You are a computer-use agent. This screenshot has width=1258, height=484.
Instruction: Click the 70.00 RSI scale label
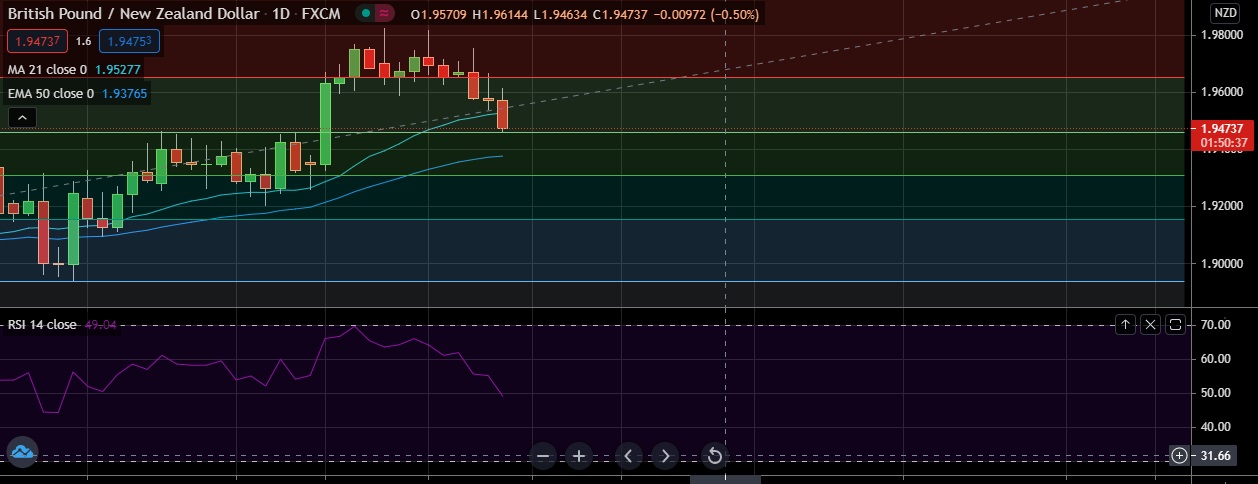pyautogui.click(x=1214, y=325)
